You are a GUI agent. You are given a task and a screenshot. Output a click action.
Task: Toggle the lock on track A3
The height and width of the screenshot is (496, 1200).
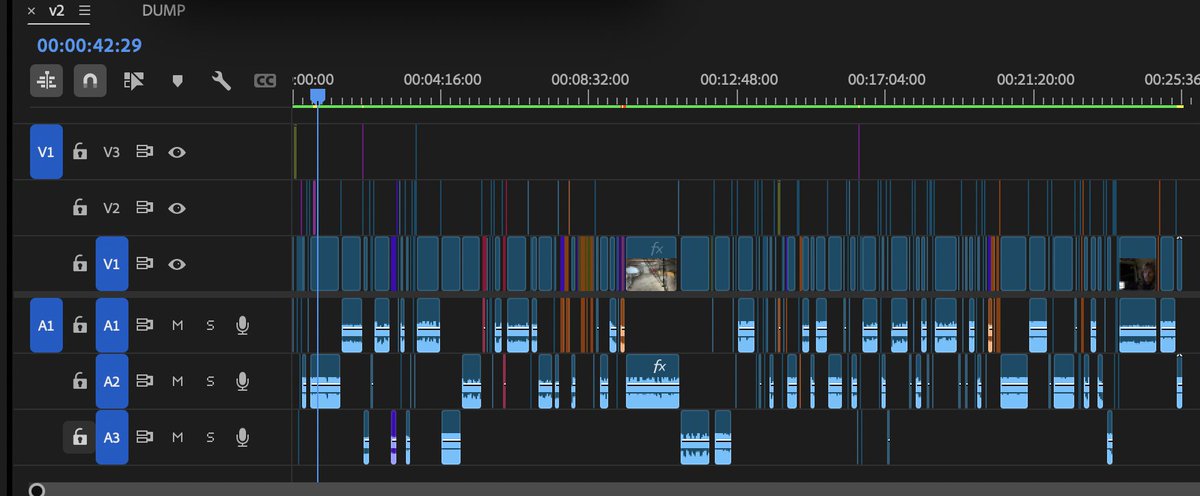click(x=80, y=437)
